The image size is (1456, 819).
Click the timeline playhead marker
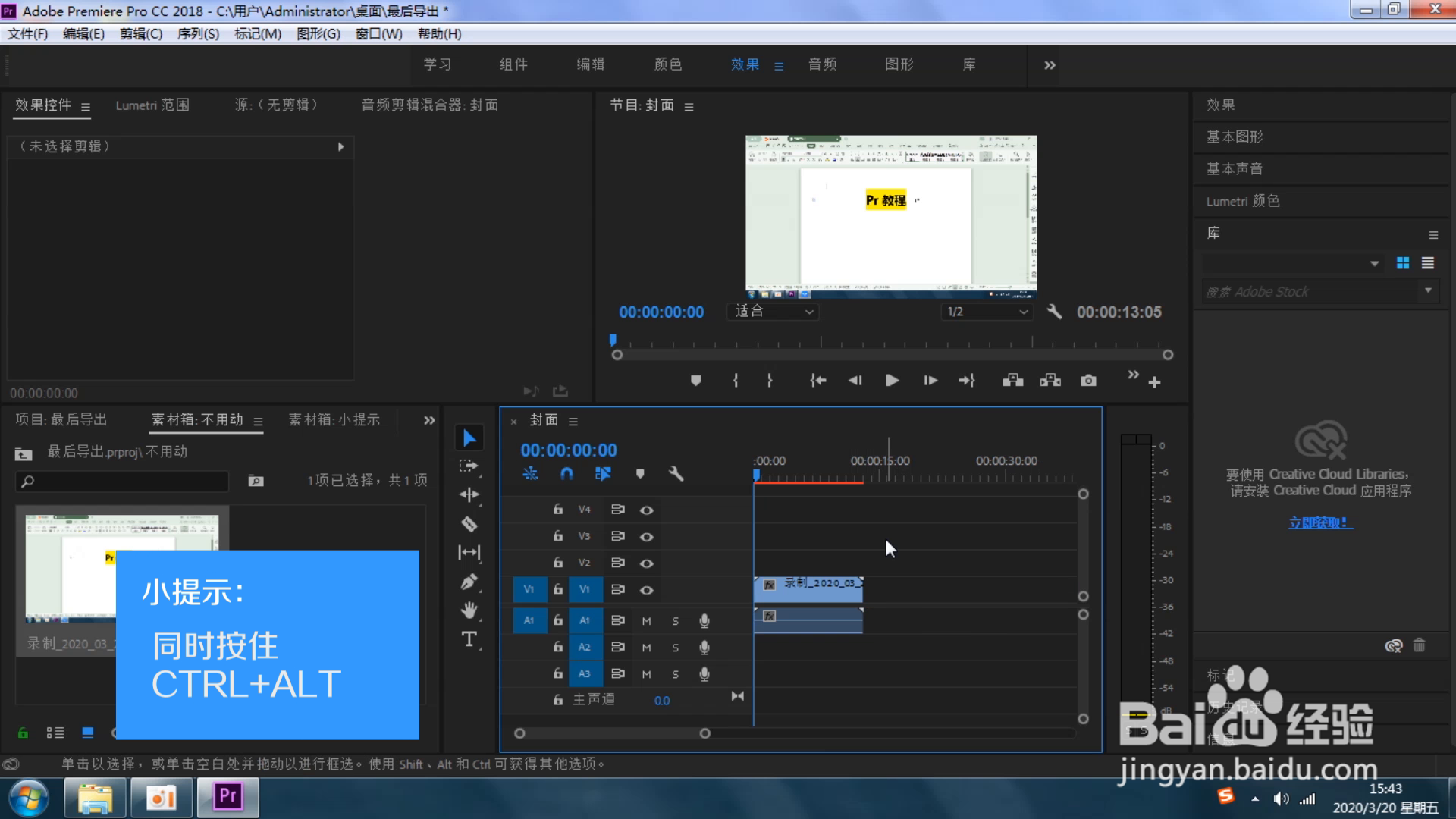[x=756, y=475]
